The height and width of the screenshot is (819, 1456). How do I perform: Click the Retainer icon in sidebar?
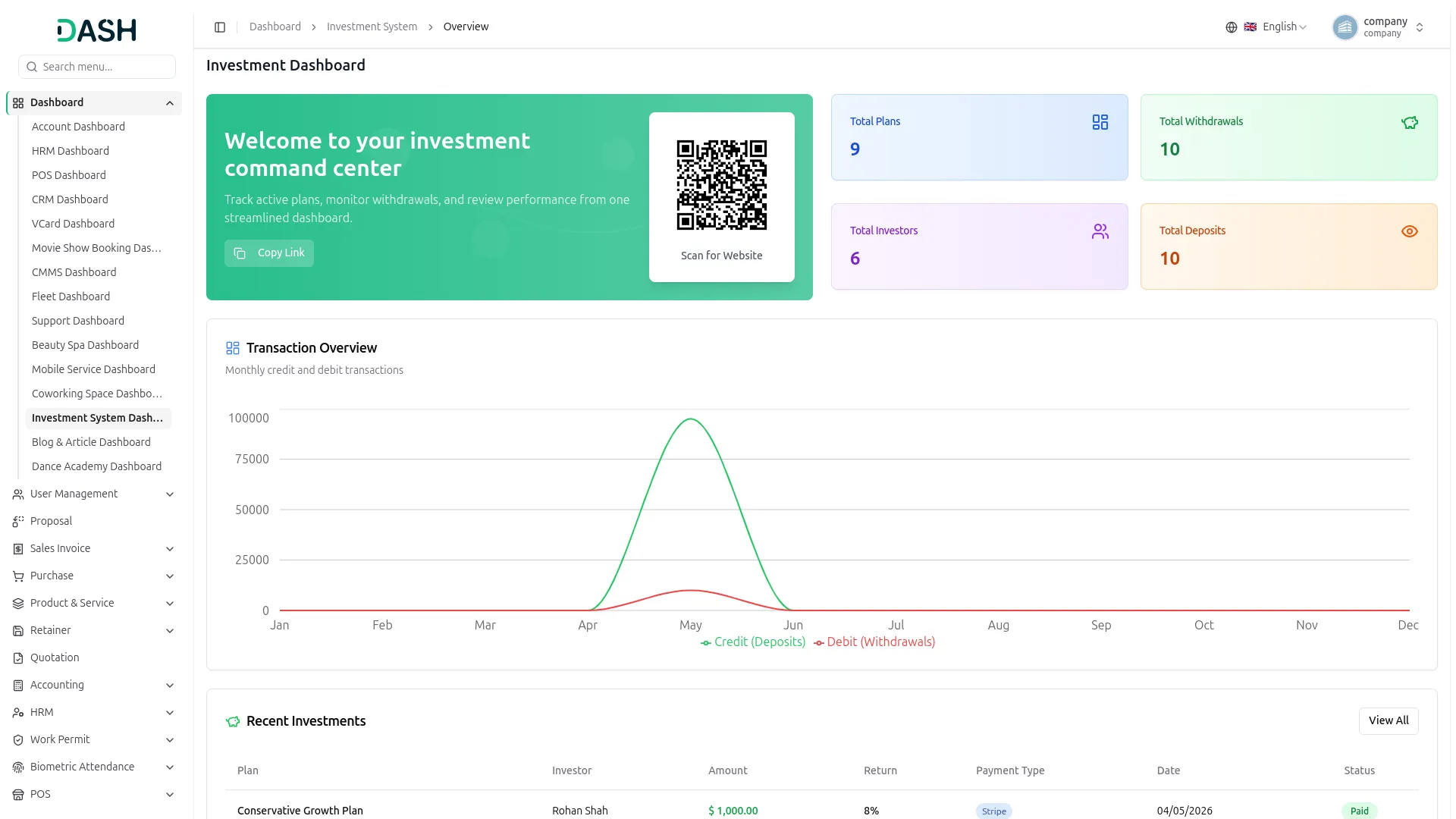click(18, 631)
